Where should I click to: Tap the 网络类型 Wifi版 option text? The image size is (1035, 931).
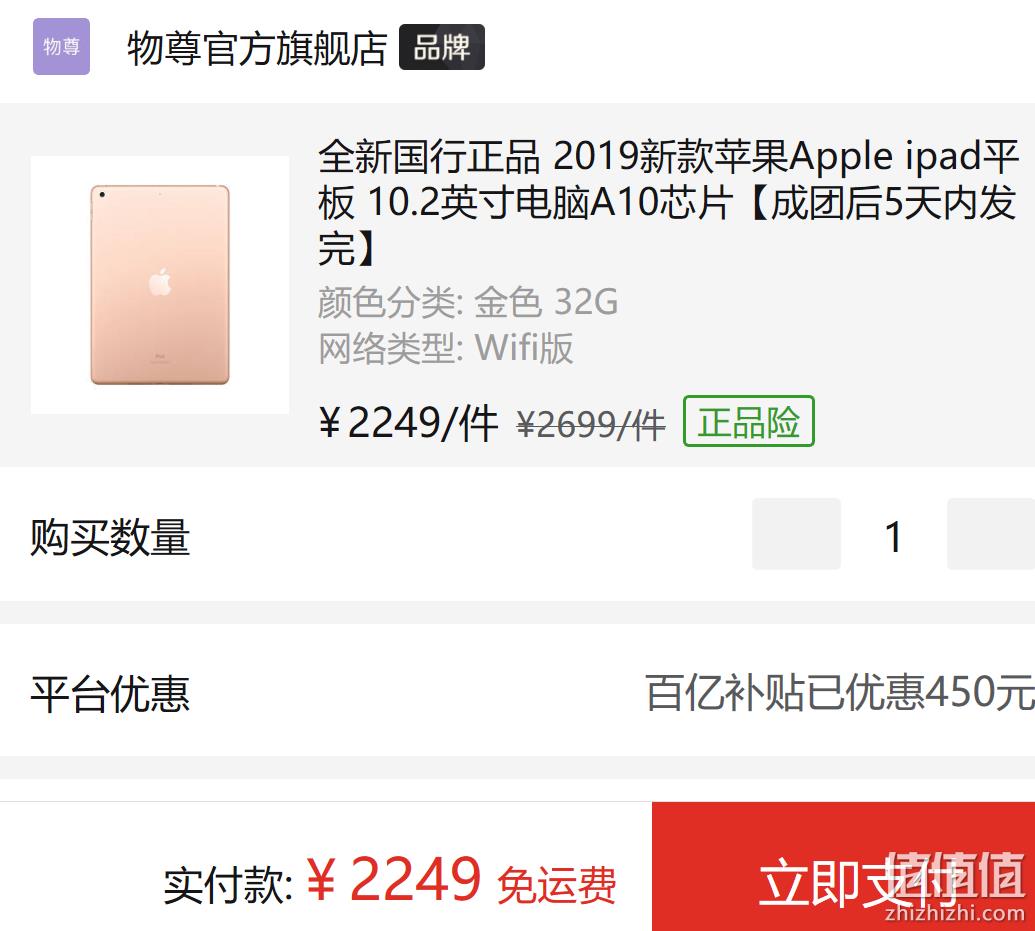446,348
